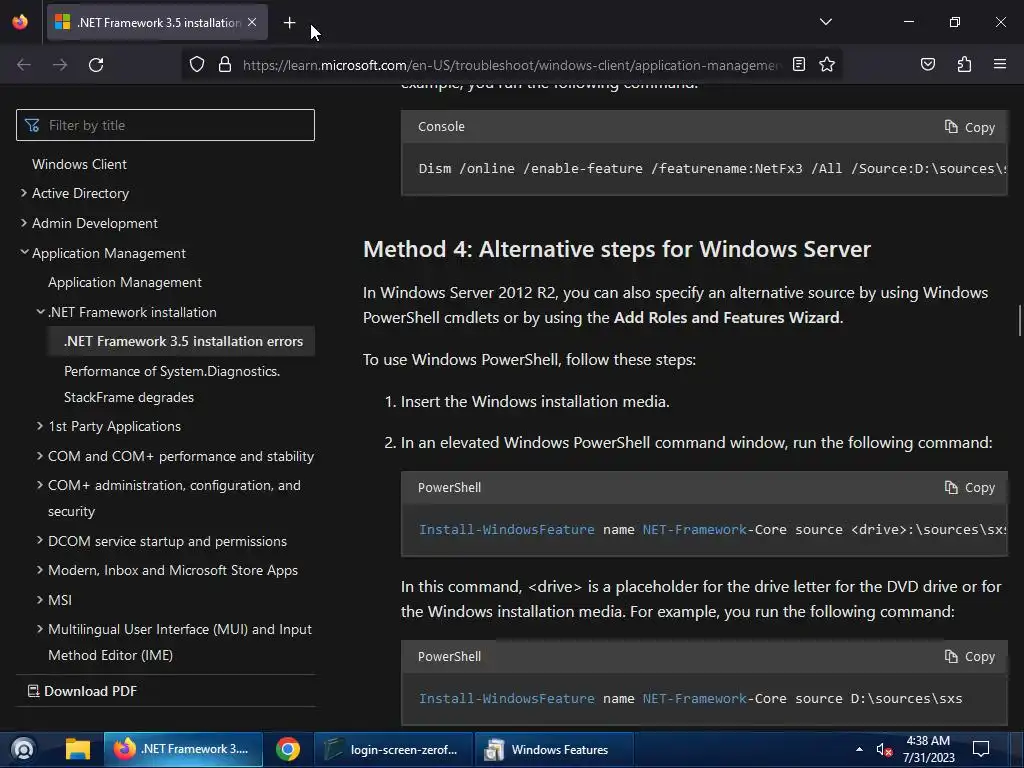Image resolution: width=1024 pixels, height=768 pixels.
Task: Expand Modern, Inbox and Microsoft Store Apps
Action: tap(40, 570)
